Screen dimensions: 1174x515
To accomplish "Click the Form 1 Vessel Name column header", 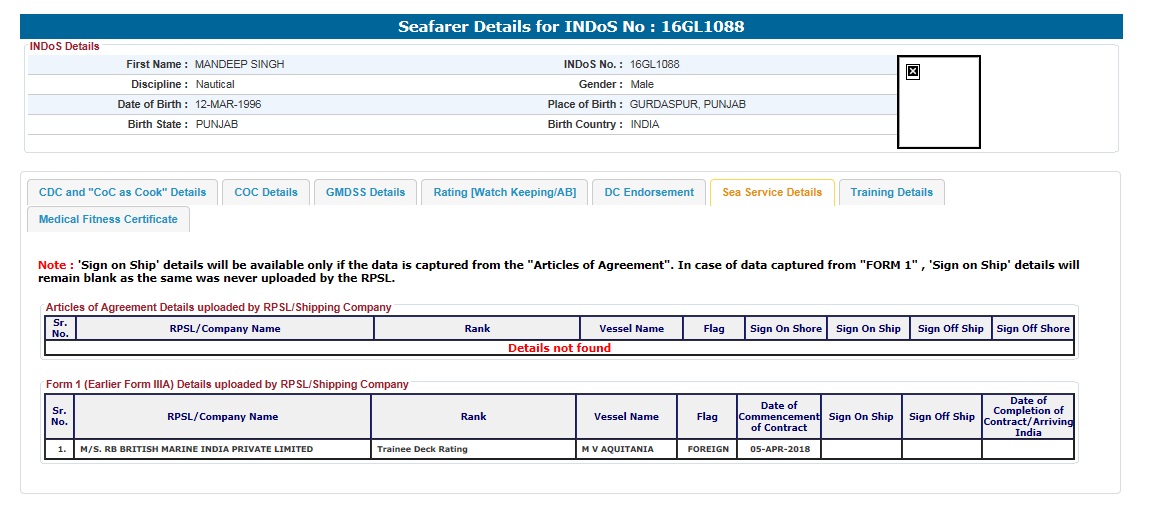I will point(626,417).
